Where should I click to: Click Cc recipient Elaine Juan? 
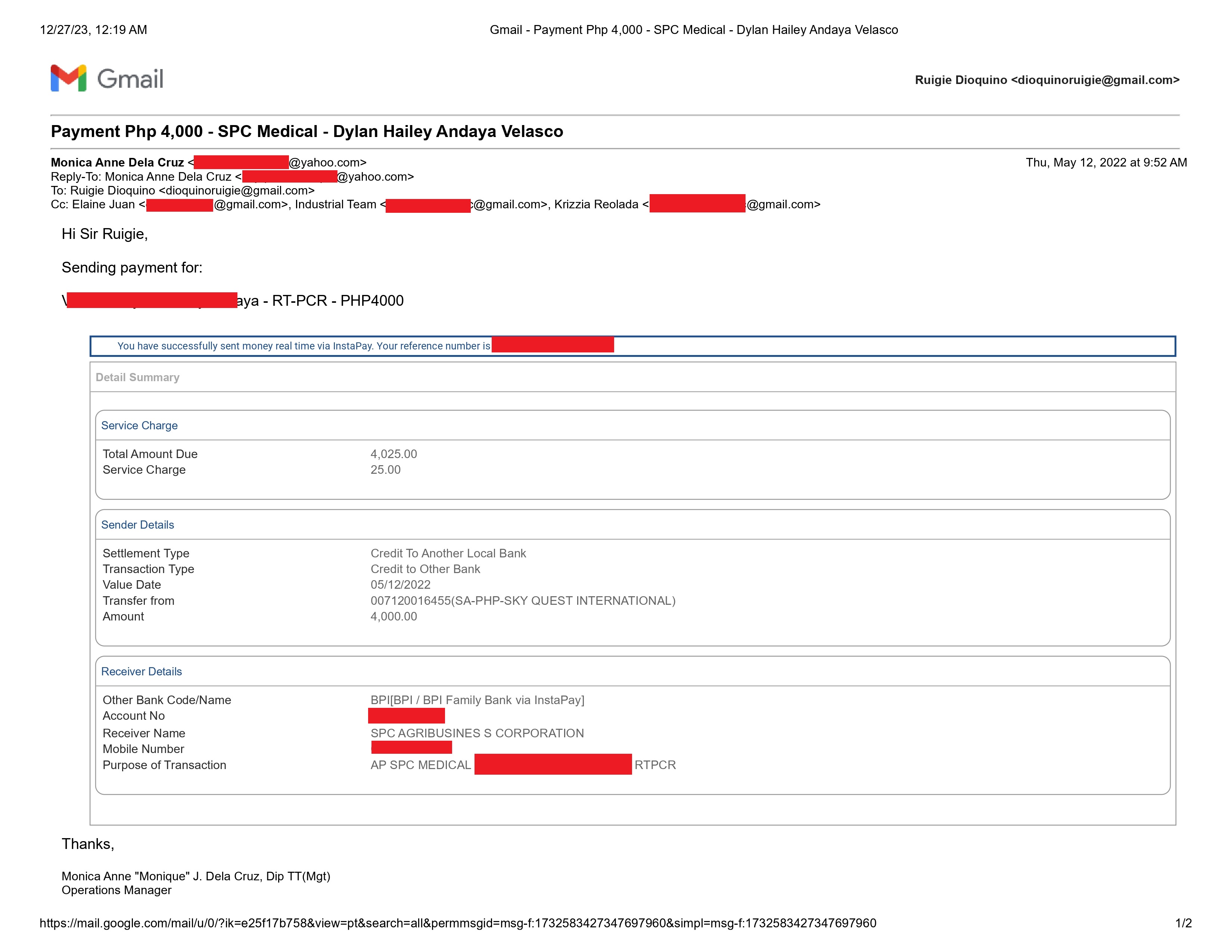pos(104,204)
